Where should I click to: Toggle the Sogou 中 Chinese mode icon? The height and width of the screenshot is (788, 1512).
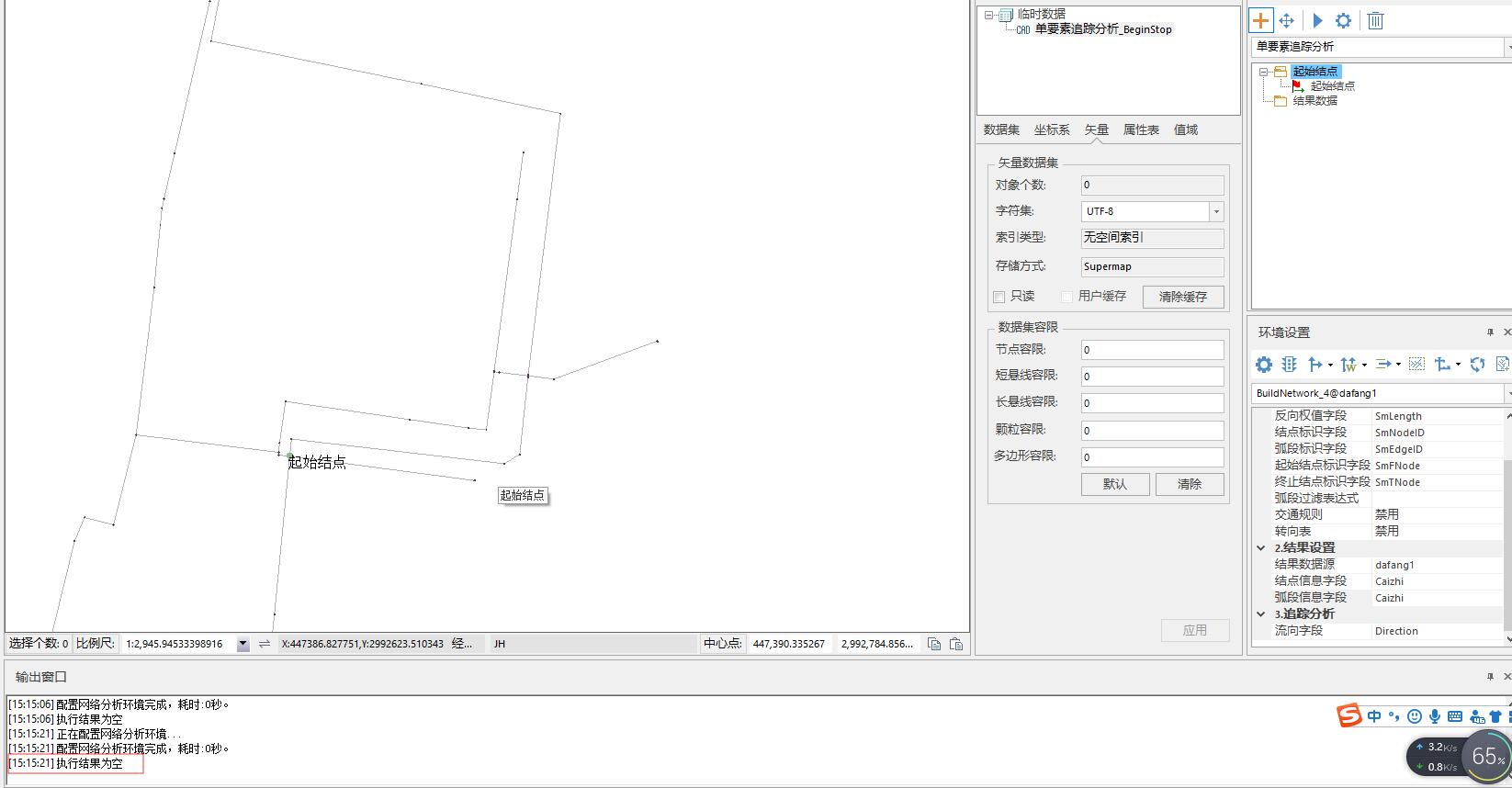(1374, 716)
